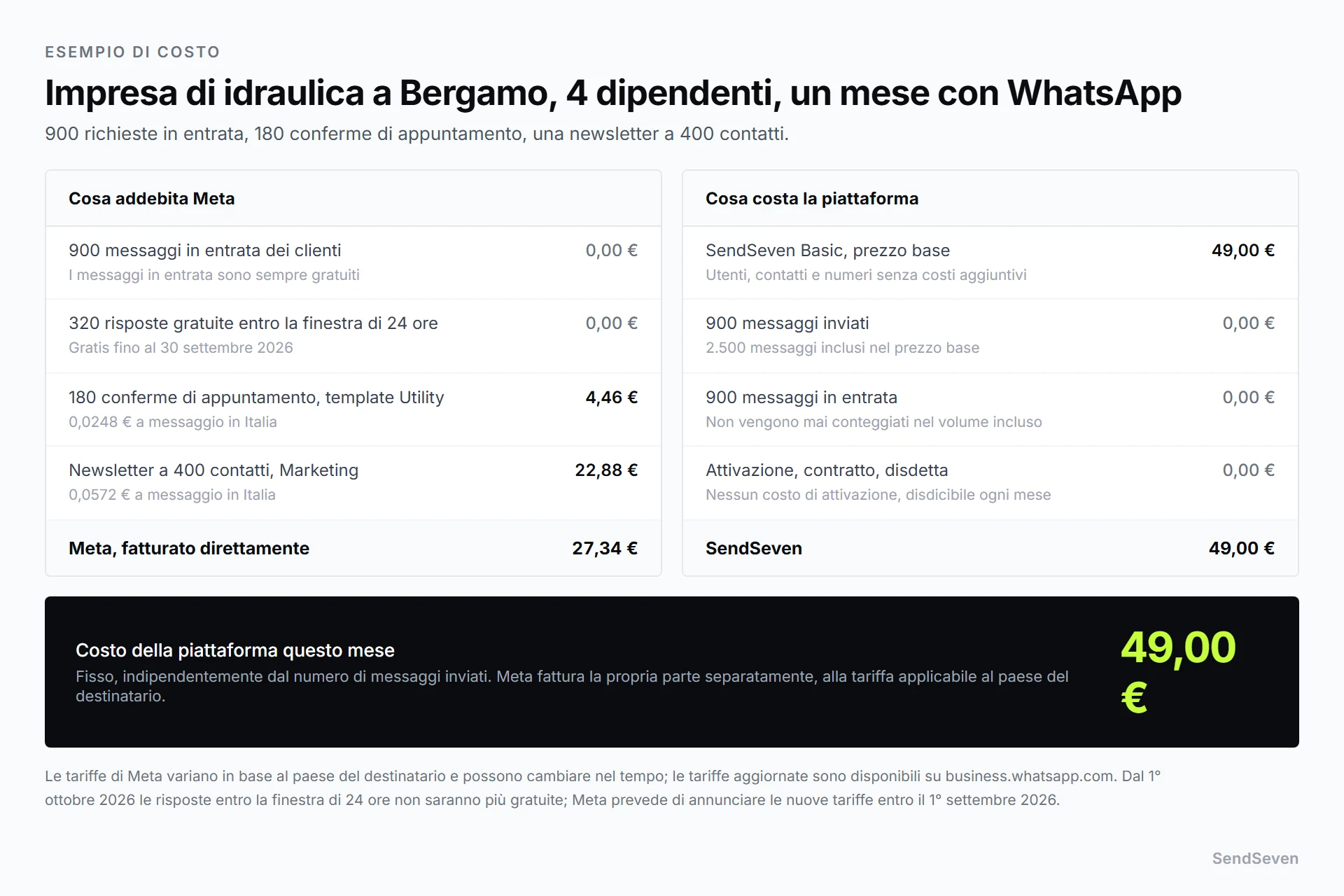Select the '4,46 €' amount
Viewport: 1344px width, 896px height.
coord(612,398)
